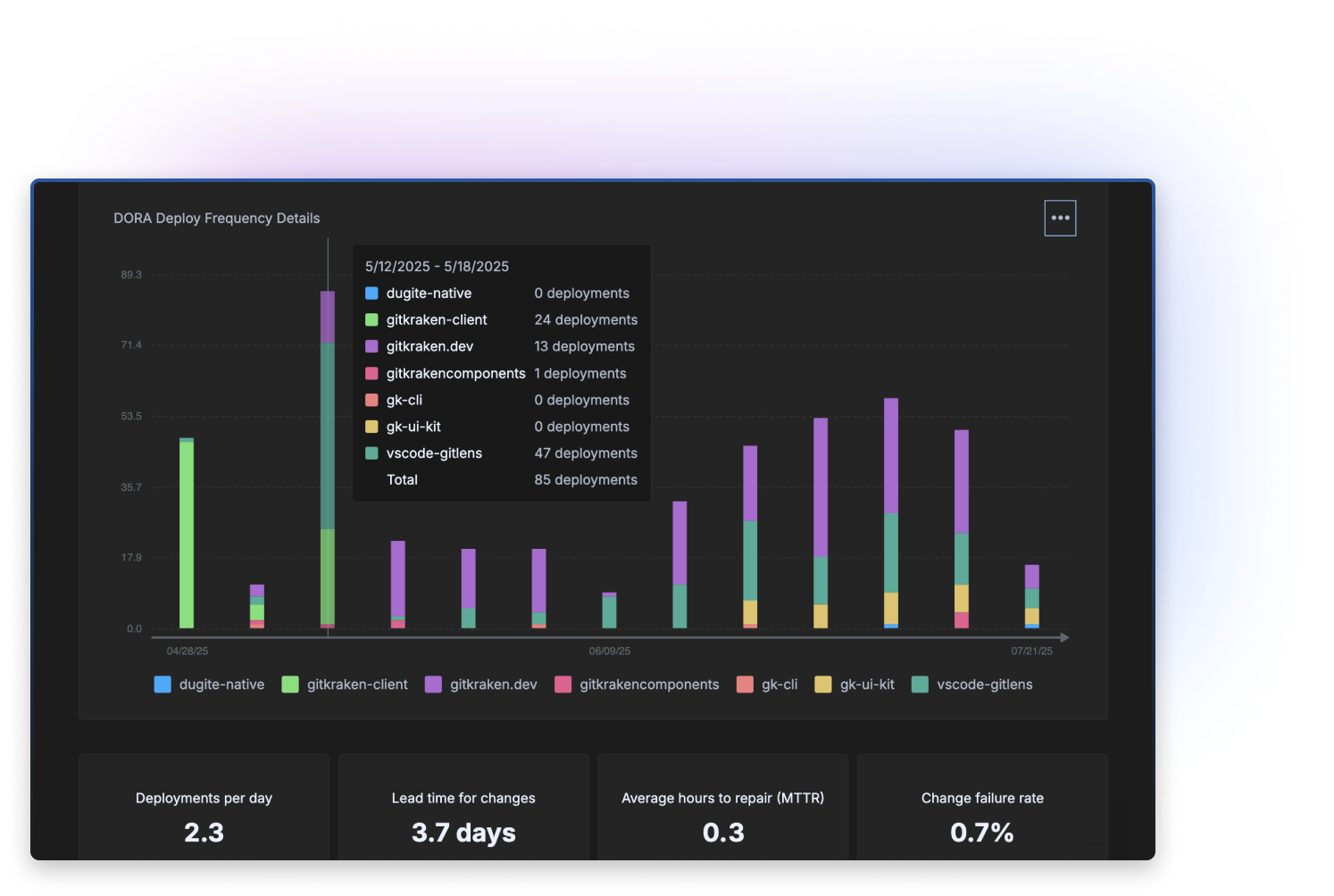Click the vscode-gitlens legend swatch
Viewport: 1334px width, 896px height.
920,684
